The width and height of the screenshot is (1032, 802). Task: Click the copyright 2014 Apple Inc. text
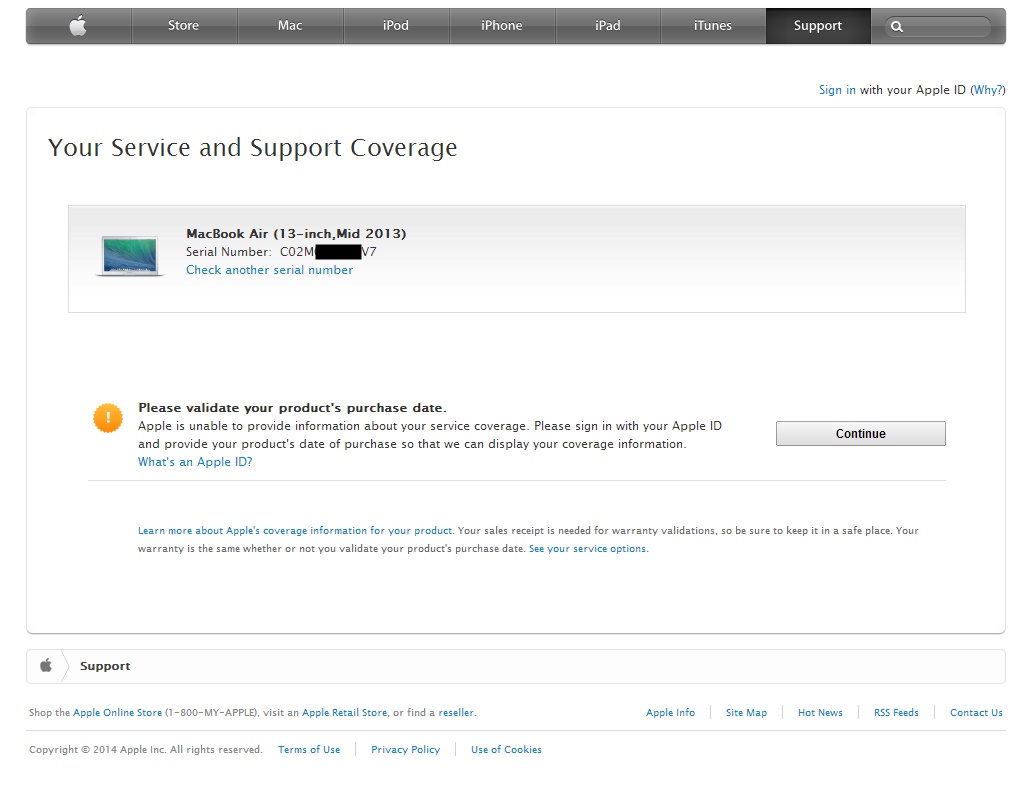click(145, 749)
